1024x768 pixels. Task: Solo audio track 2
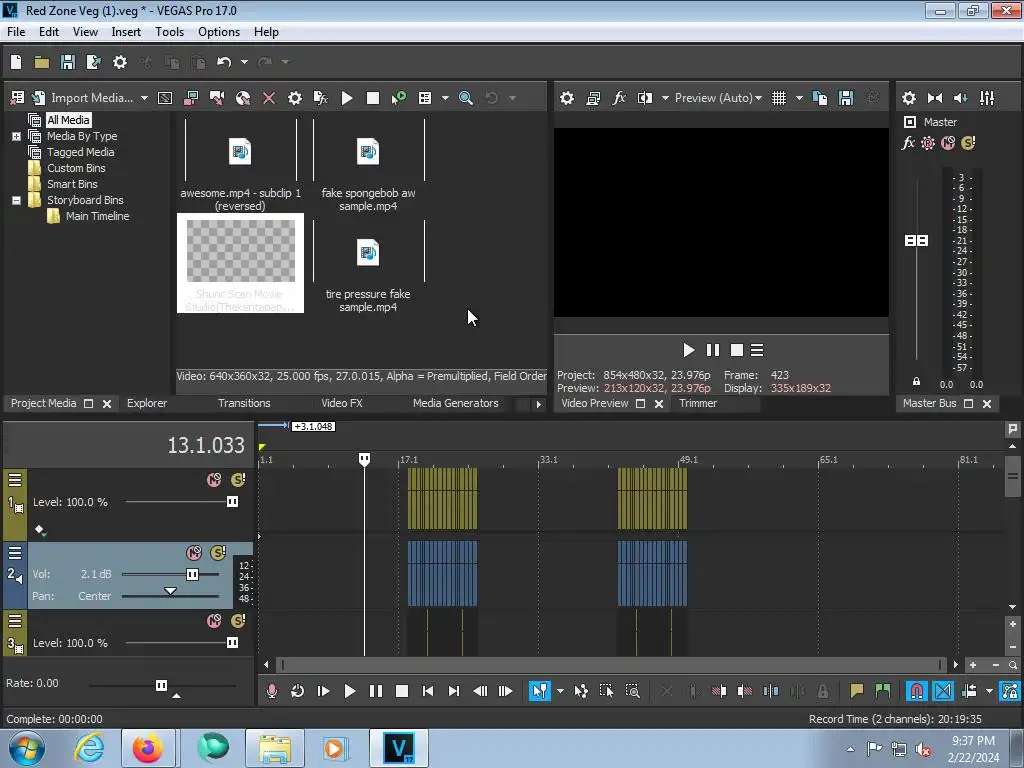[x=218, y=553]
